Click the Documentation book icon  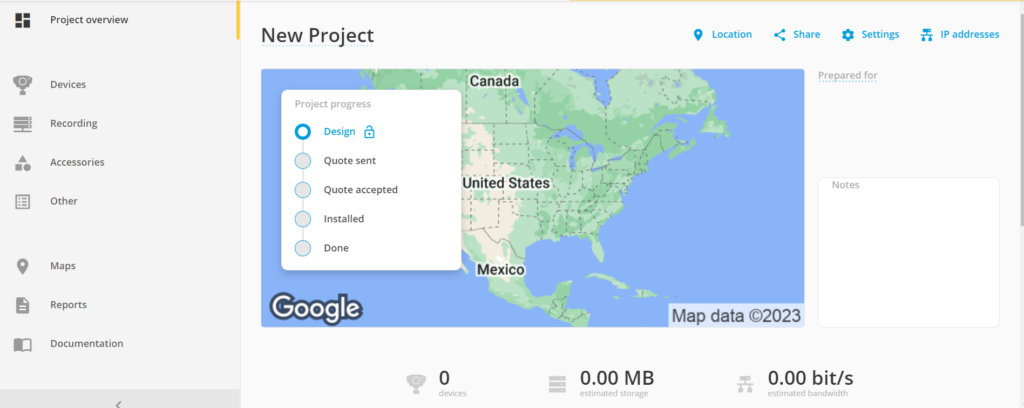(22, 344)
